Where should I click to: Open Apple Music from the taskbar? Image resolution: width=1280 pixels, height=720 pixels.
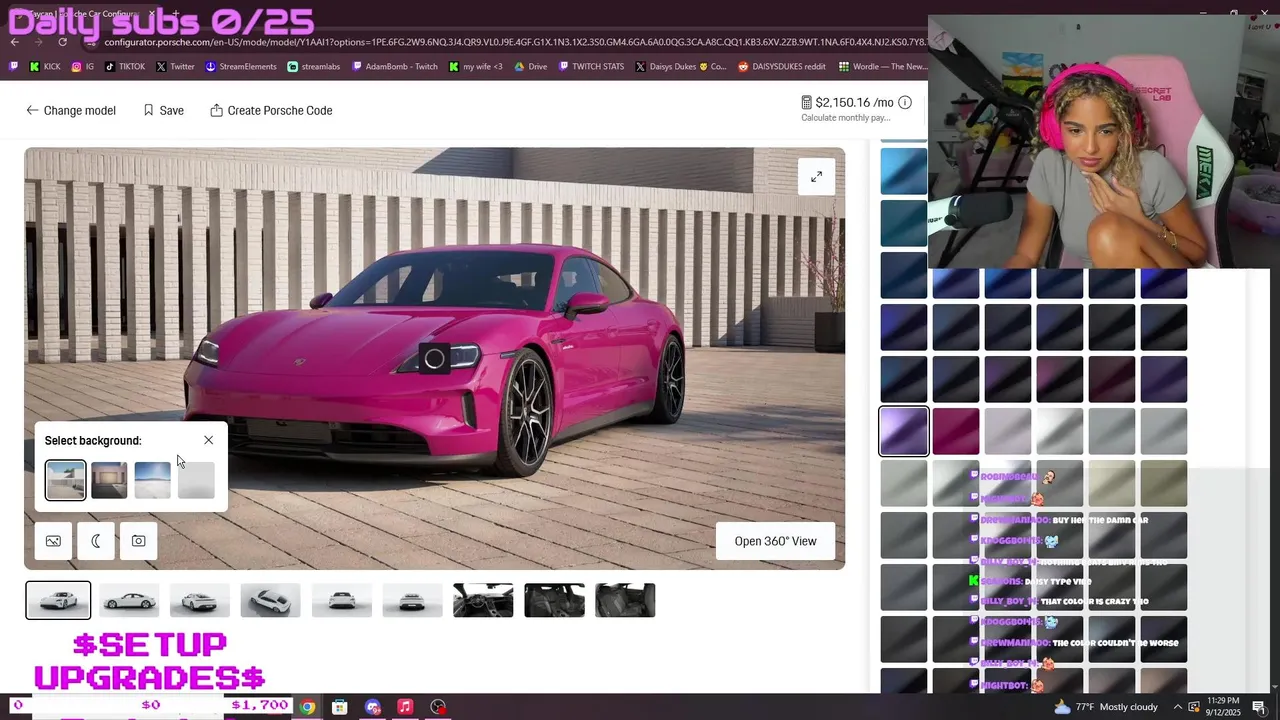coord(405,707)
